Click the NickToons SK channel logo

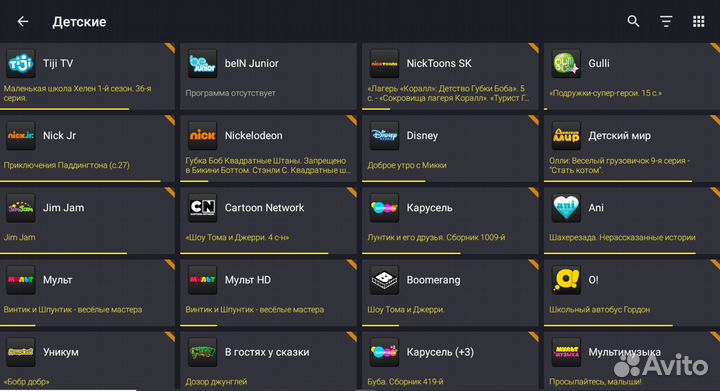point(384,63)
